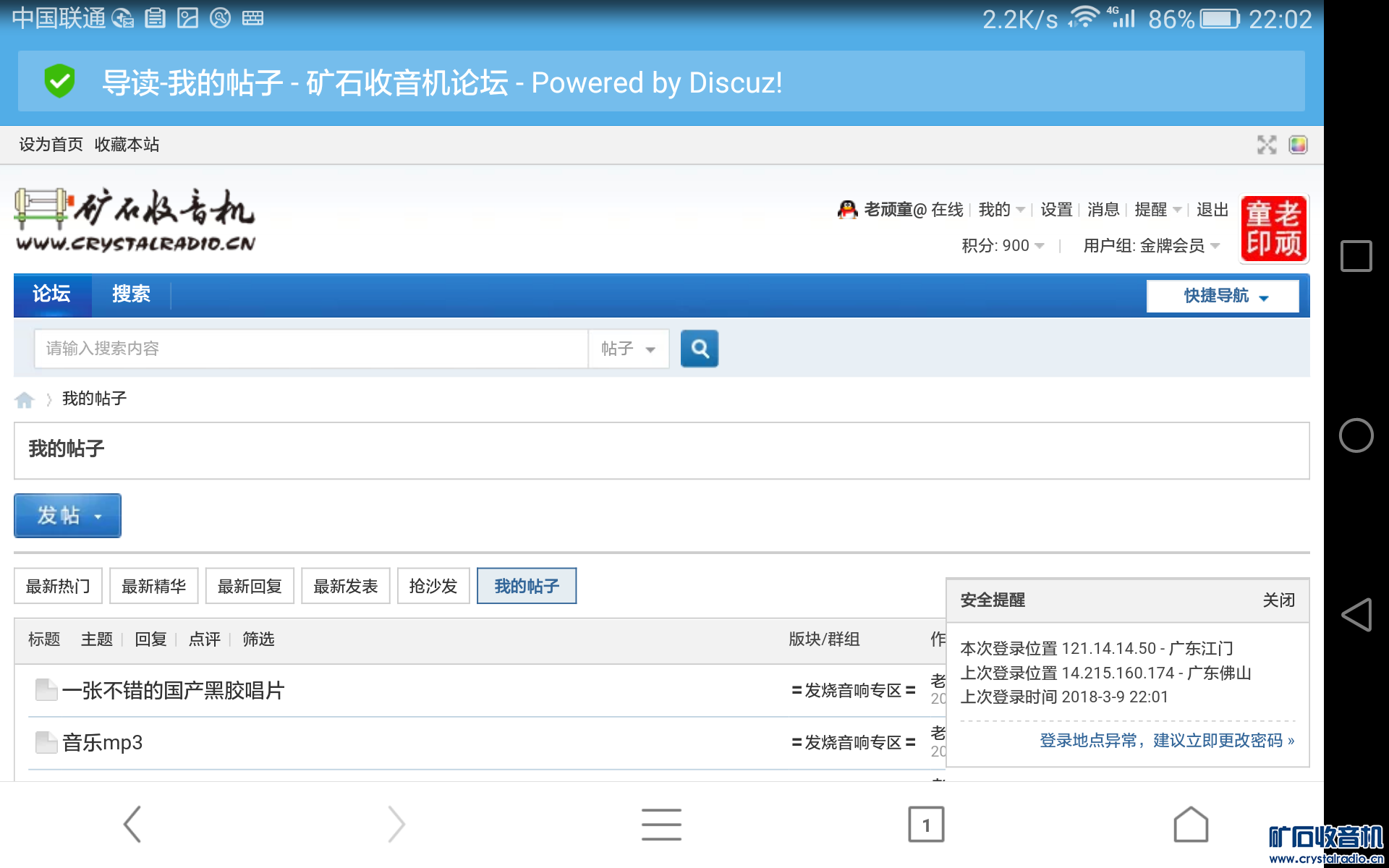Switch to the 最新回复 tab
Viewport: 1389px width, 868px height.
click(x=250, y=586)
